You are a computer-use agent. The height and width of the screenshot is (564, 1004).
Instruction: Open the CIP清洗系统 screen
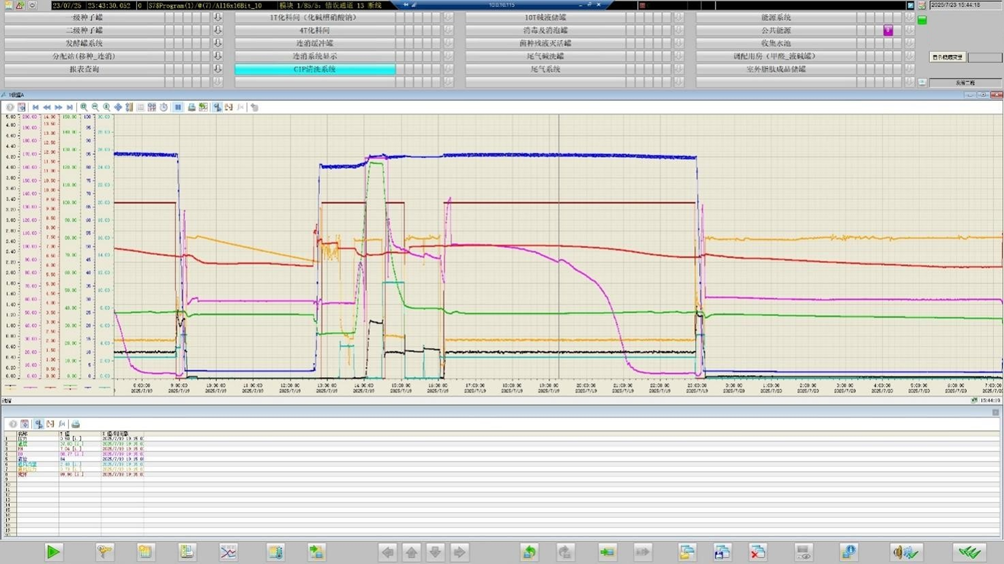(315, 70)
